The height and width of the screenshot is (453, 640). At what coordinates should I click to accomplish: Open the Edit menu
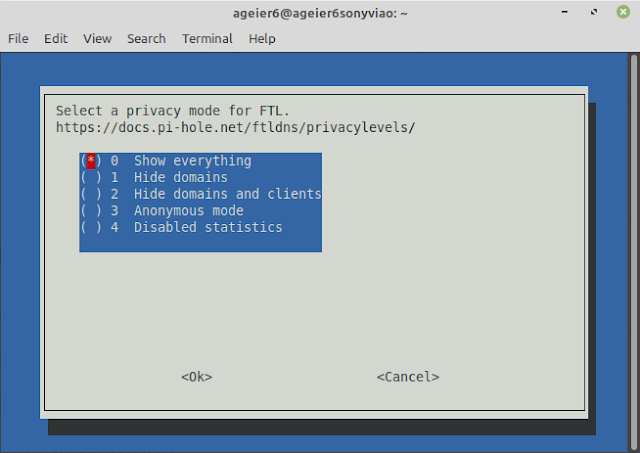coord(56,39)
